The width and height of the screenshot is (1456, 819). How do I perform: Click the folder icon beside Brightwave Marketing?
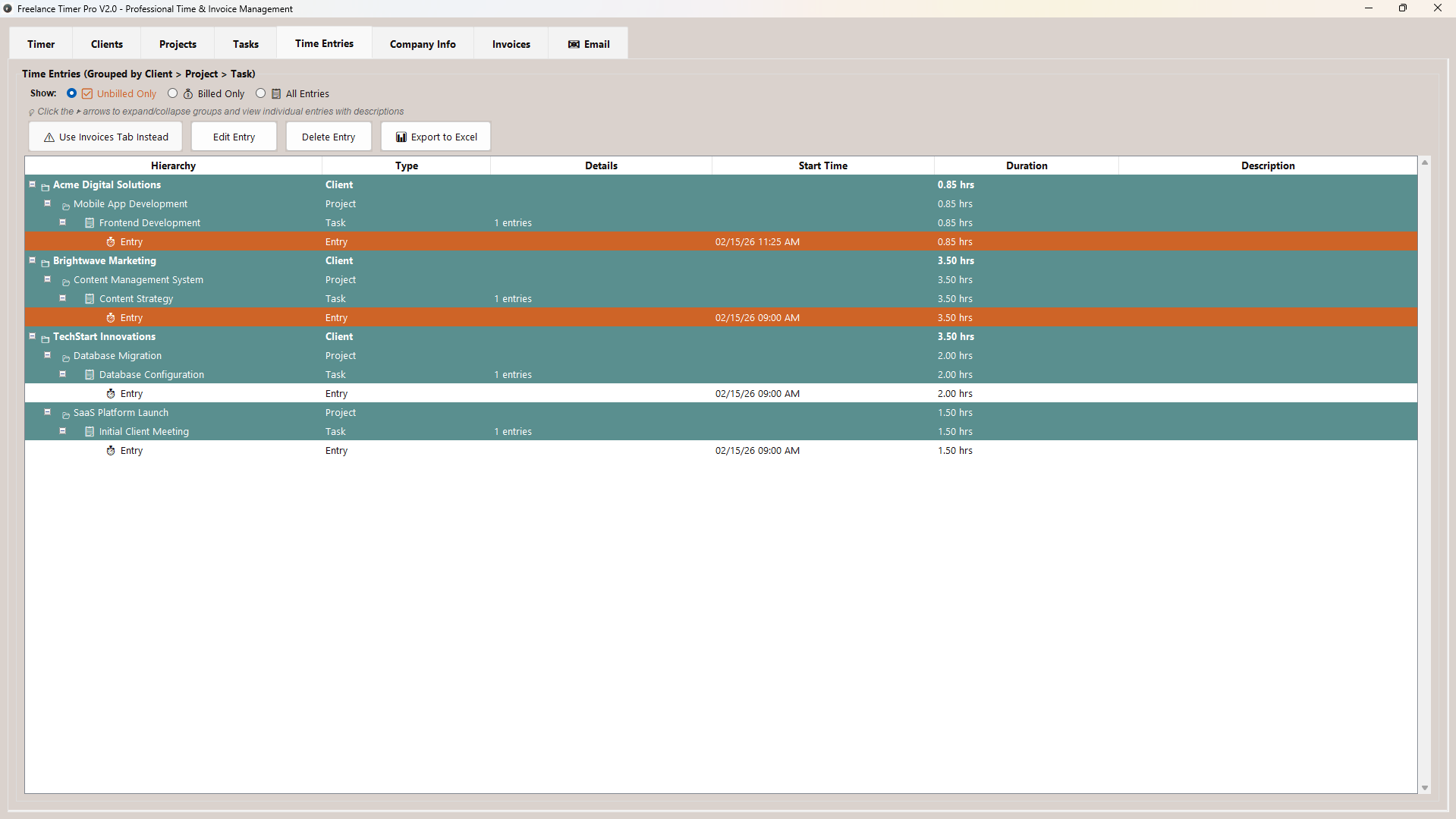point(45,262)
